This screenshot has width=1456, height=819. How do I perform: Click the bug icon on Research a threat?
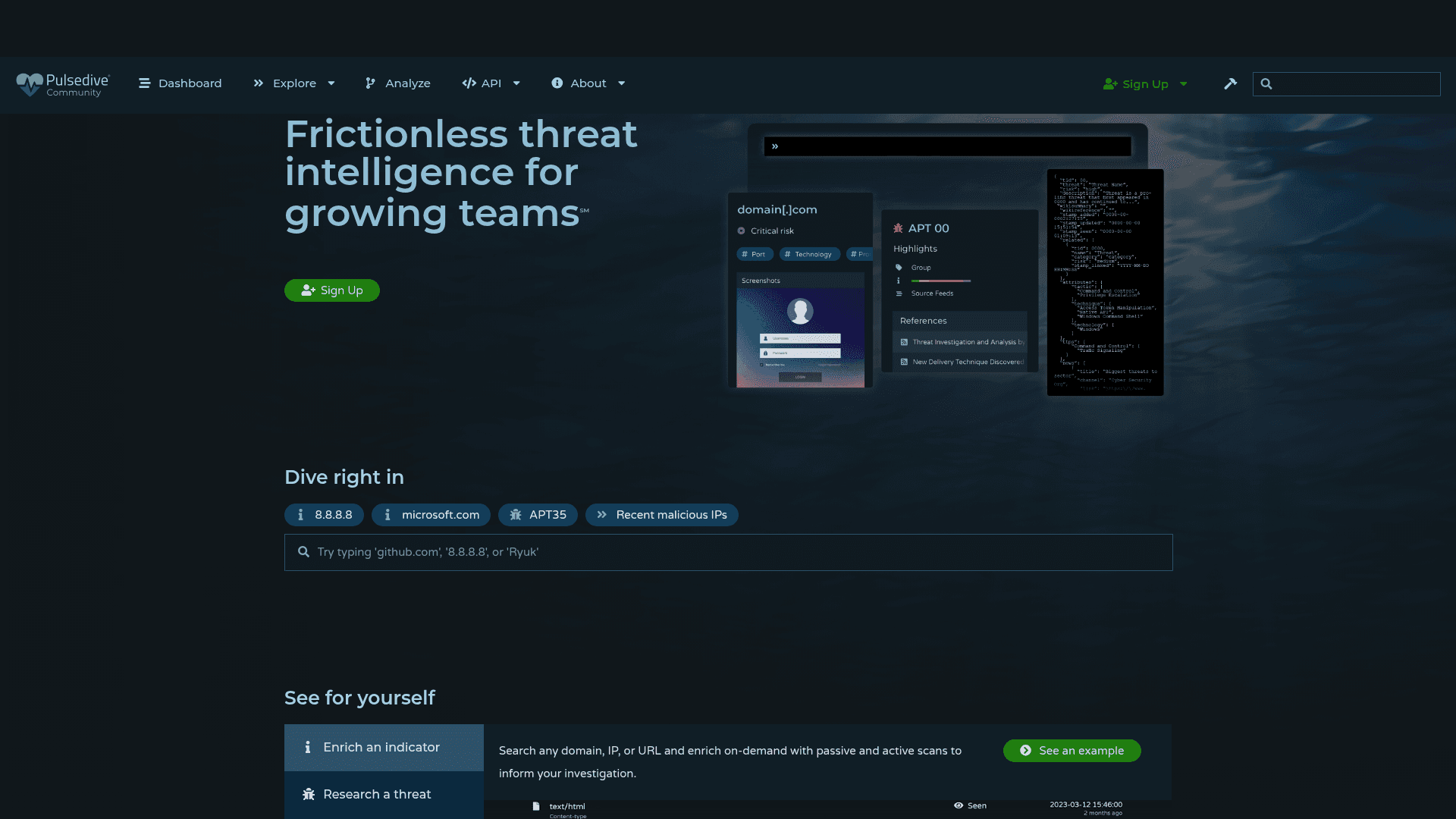click(x=309, y=795)
